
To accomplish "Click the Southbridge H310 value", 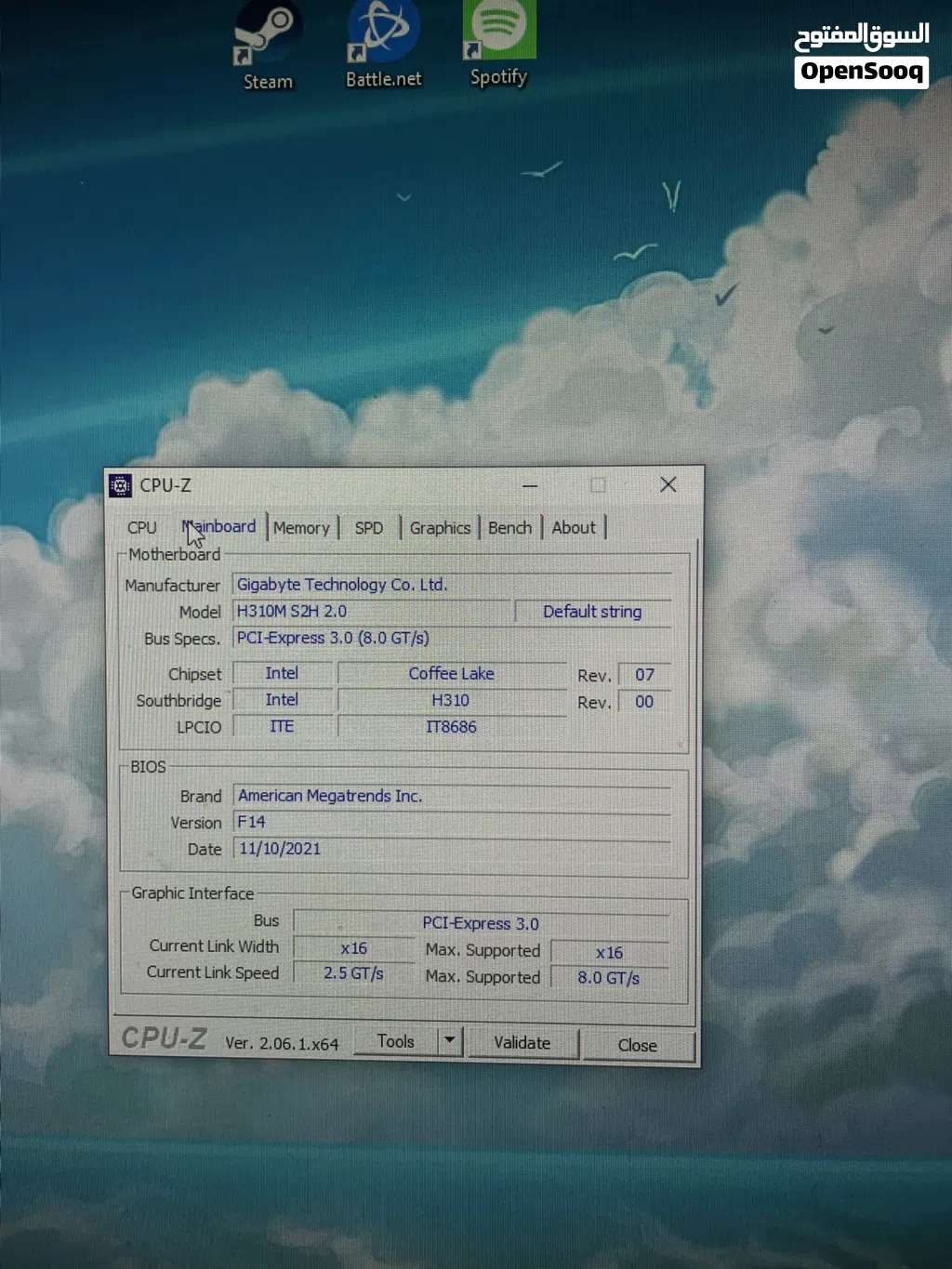I will [452, 700].
